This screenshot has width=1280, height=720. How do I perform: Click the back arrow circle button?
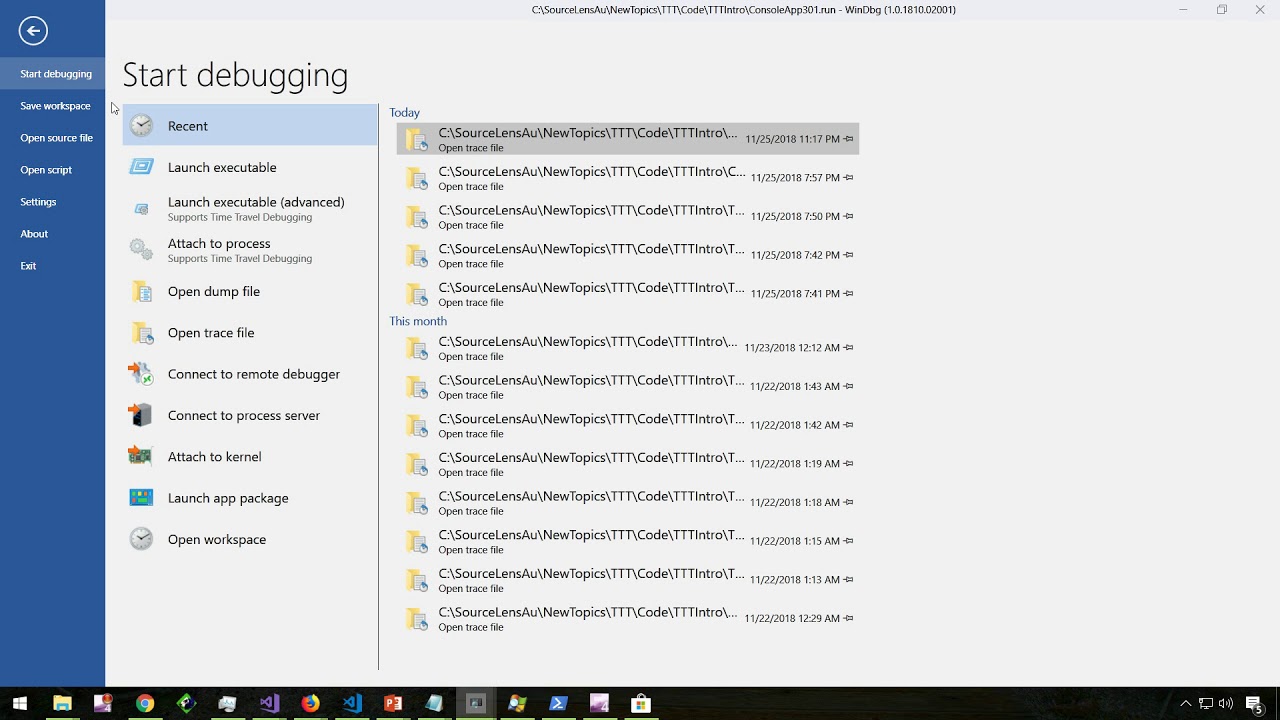point(33,31)
